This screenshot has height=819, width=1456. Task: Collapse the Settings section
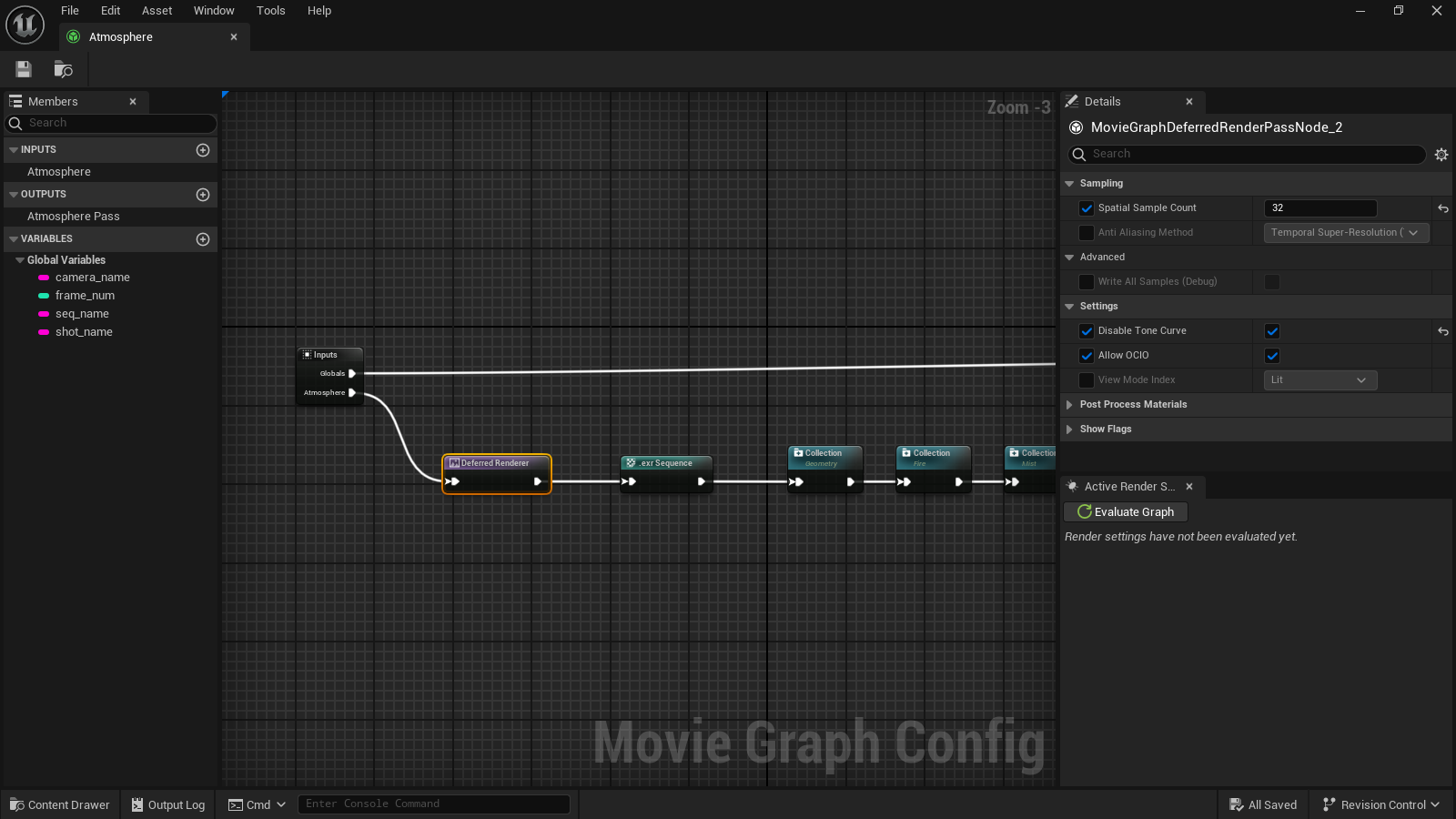[1070, 307]
